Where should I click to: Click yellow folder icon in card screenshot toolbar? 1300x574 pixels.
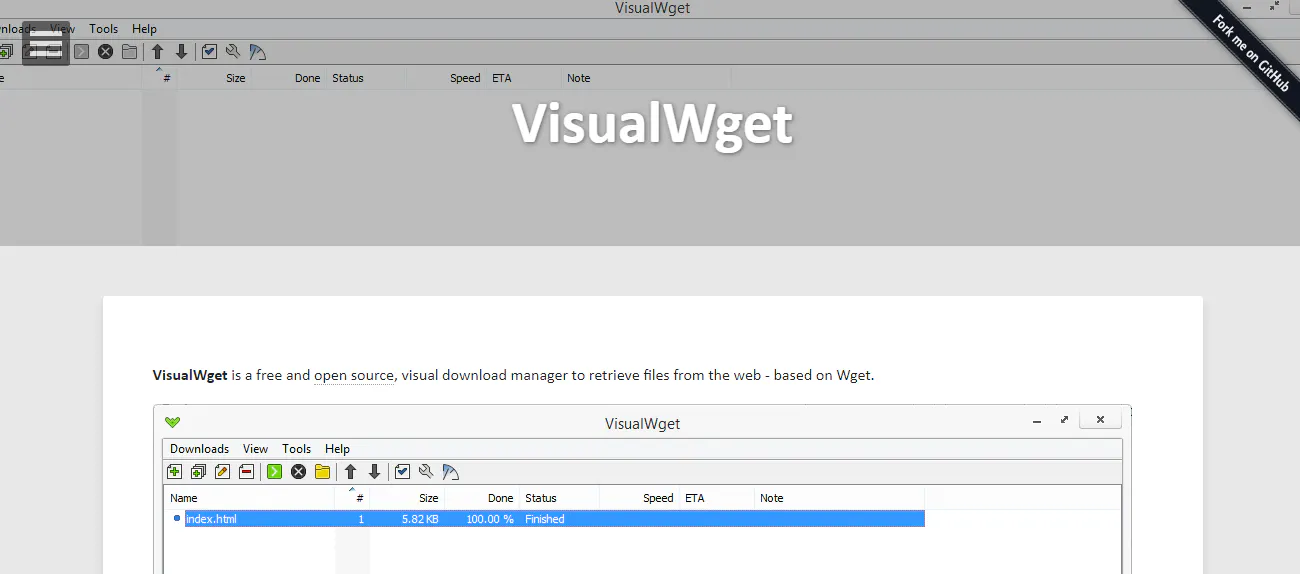[x=322, y=472]
